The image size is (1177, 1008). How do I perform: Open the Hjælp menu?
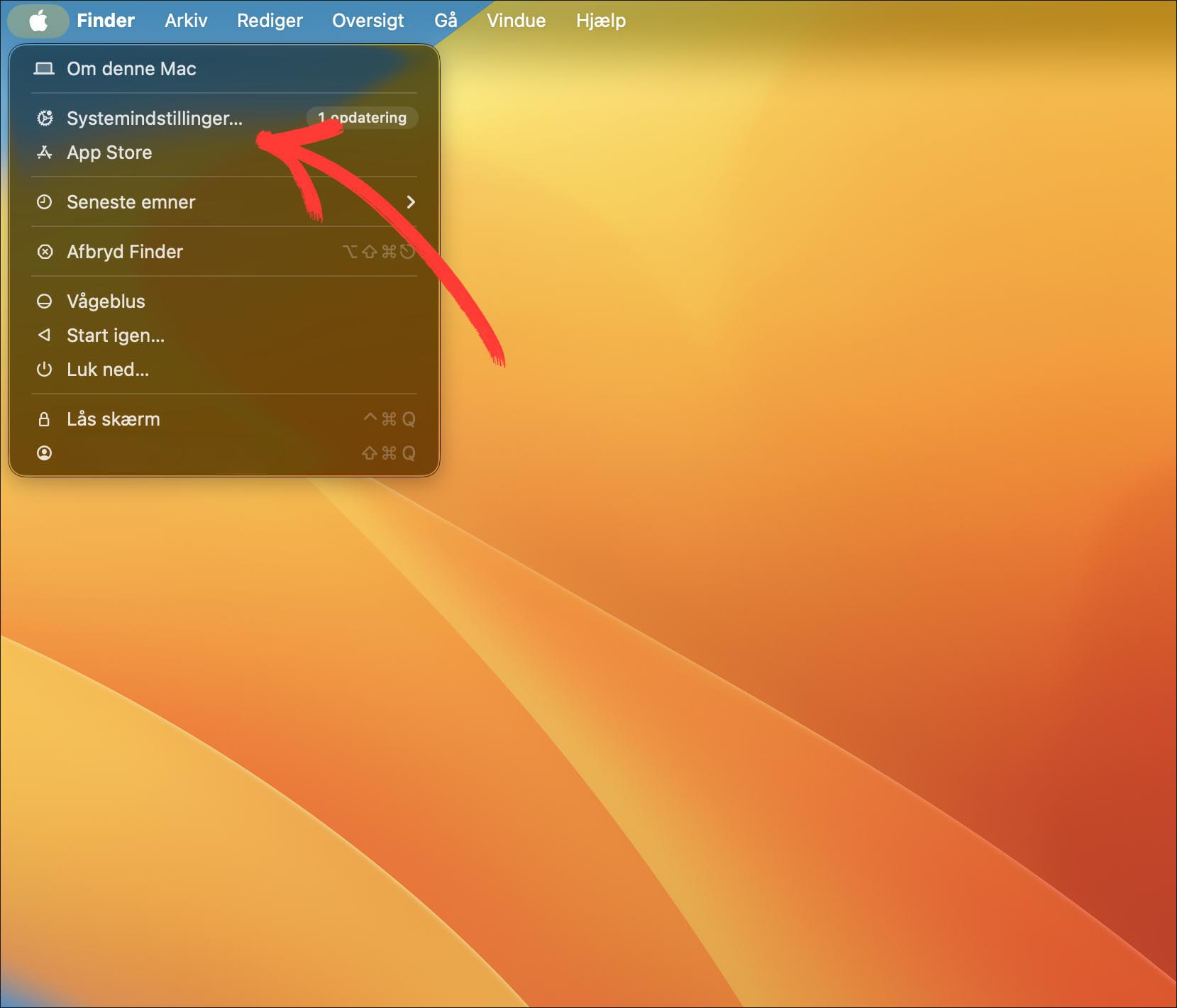(x=601, y=21)
